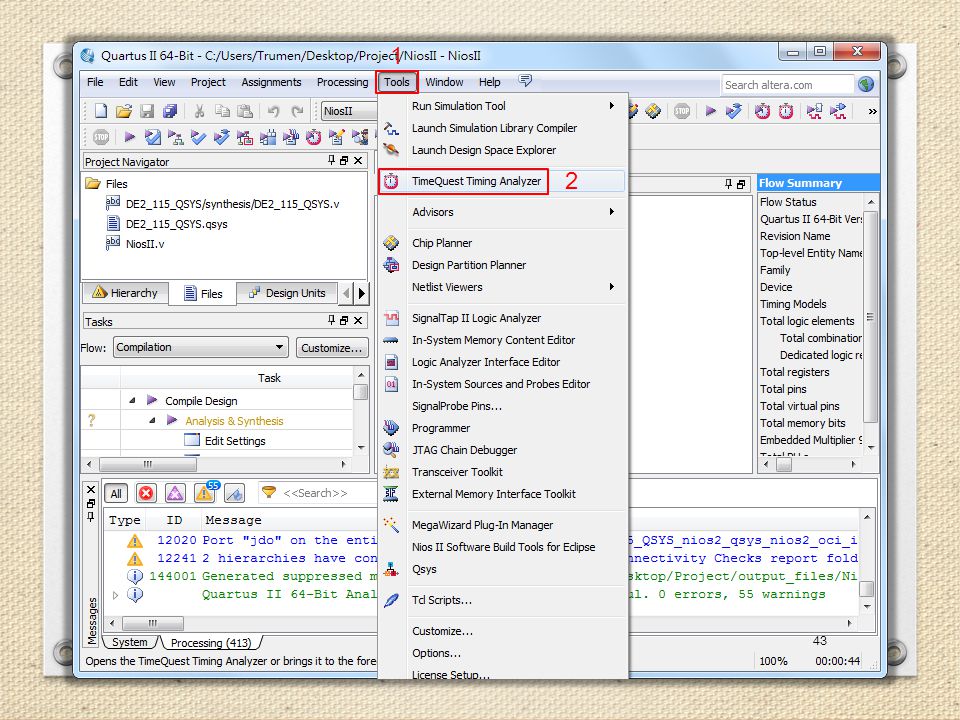960x720 pixels.
Task: Click the EDA Netlist Writer pencil icon
Action: coord(337,137)
